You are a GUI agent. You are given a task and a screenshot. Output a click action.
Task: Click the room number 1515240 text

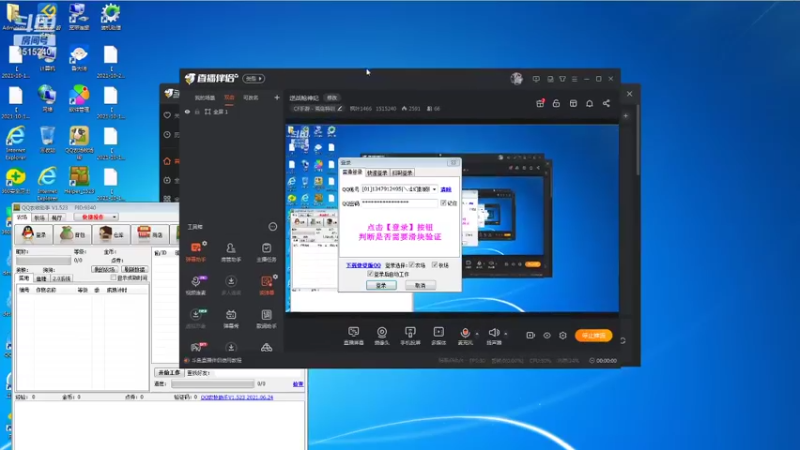pyautogui.click(x=386, y=109)
